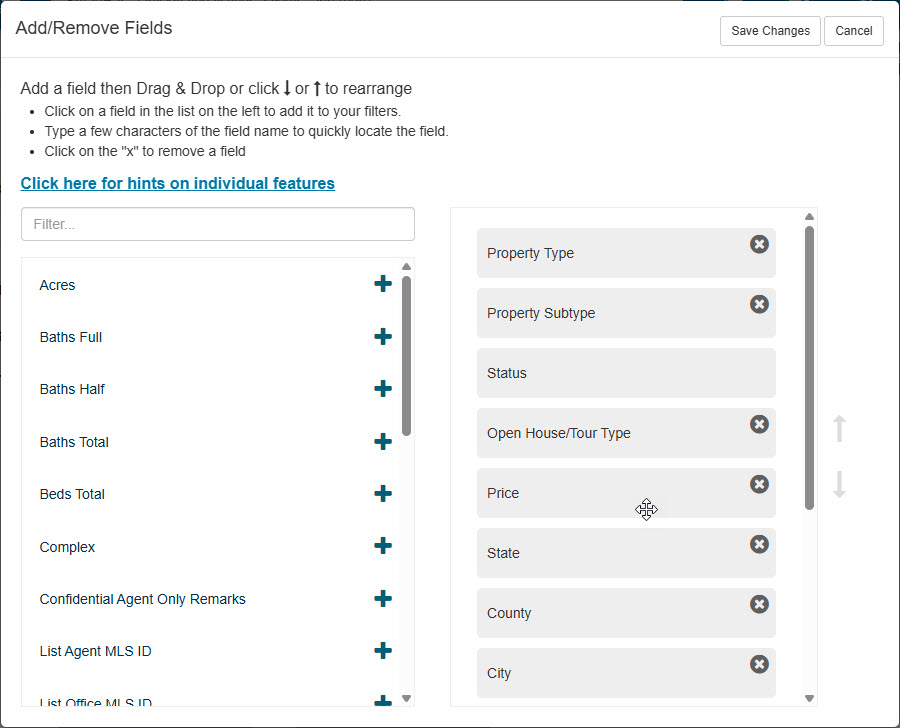Focus the Filter text box
Screen dimensions: 900x728
pos(218,224)
